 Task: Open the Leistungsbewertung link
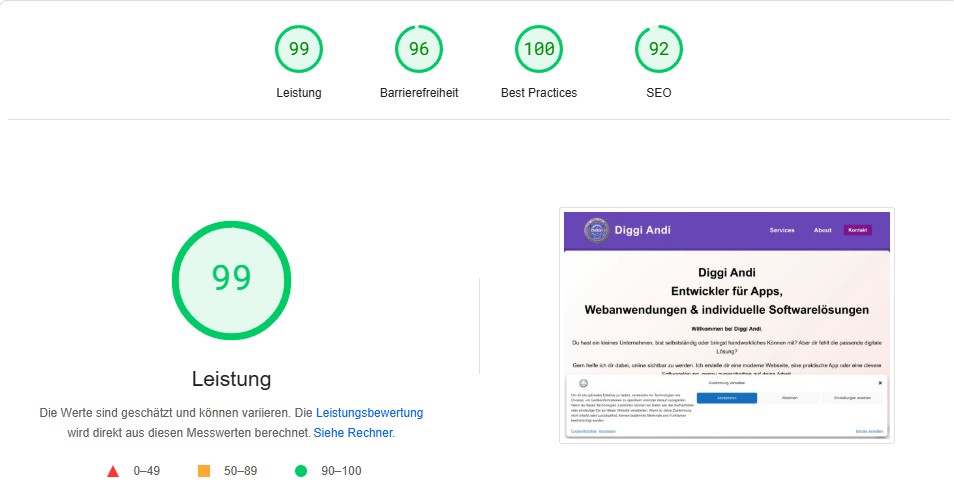(x=369, y=412)
